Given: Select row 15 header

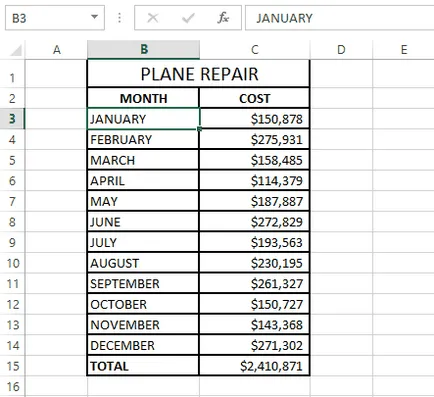Looking at the screenshot, I should pyautogui.click(x=12, y=366).
